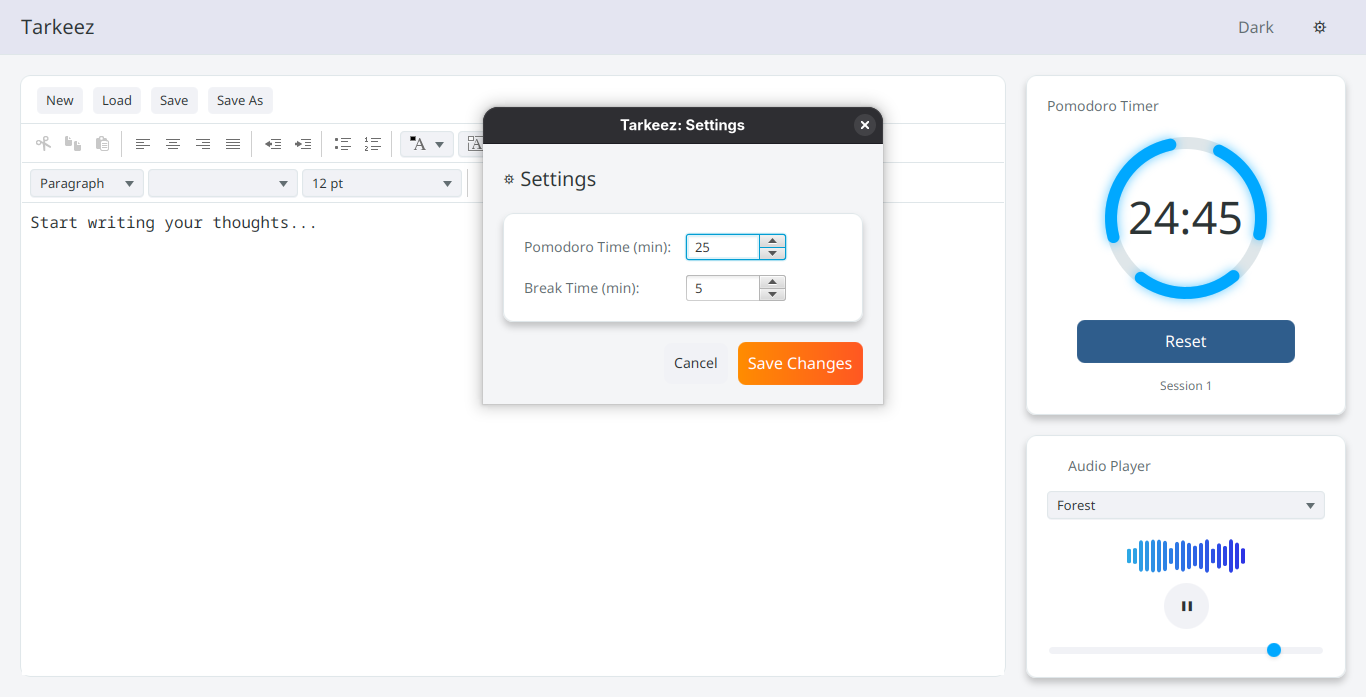1366x697 pixels.
Task: Click the 24:45 timer display
Action: point(1186,218)
